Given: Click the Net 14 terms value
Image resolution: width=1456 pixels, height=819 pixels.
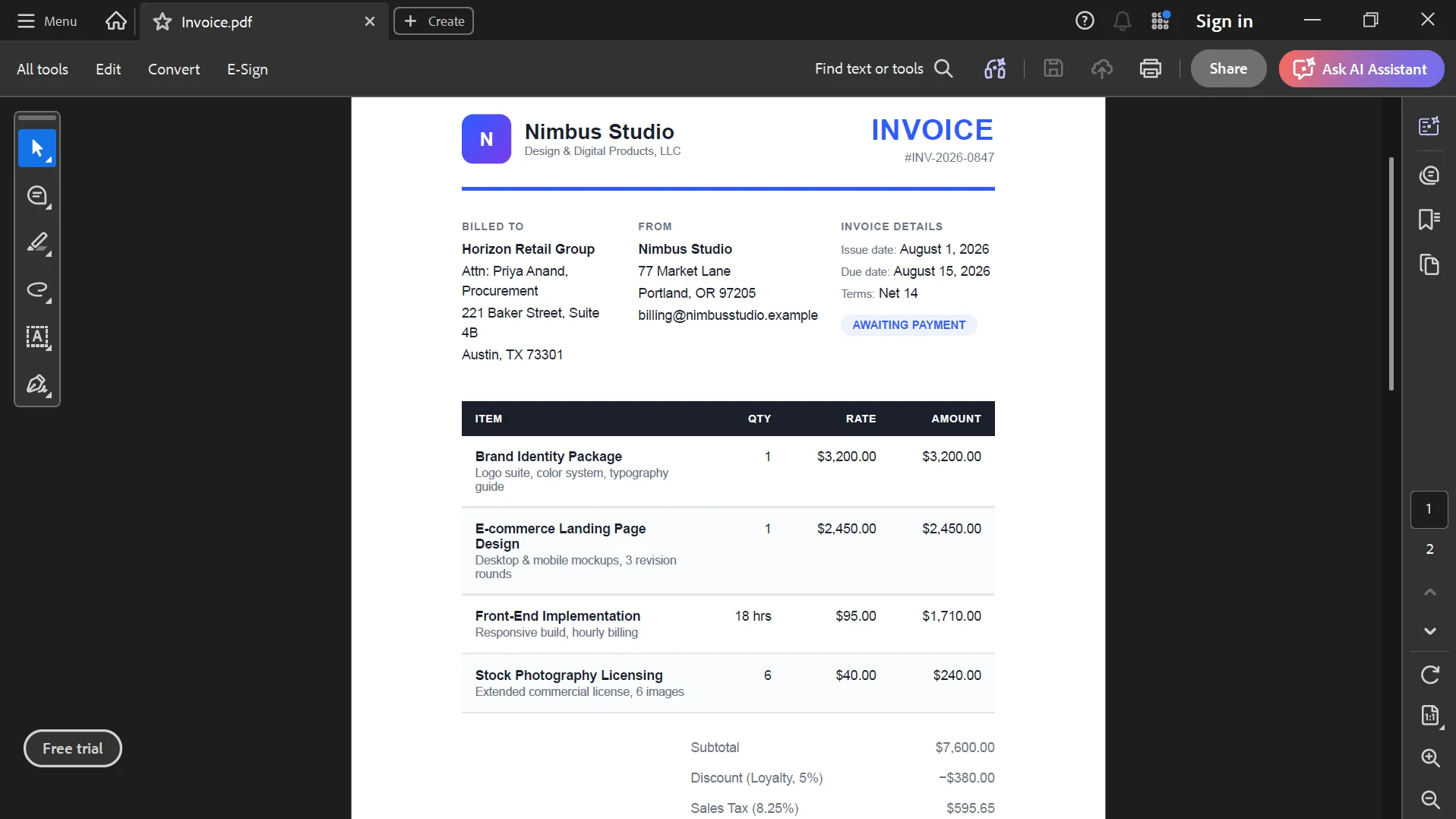Looking at the screenshot, I should click(x=898, y=293).
